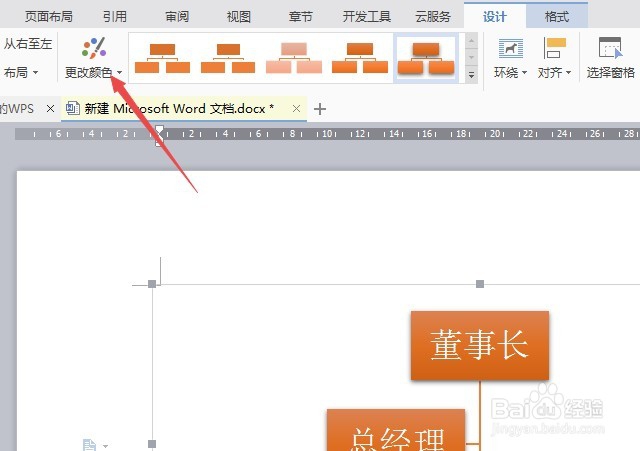Choose the second hierarchy style thumbnail
The width and height of the screenshot is (640, 451).
(x=228, y=58)
